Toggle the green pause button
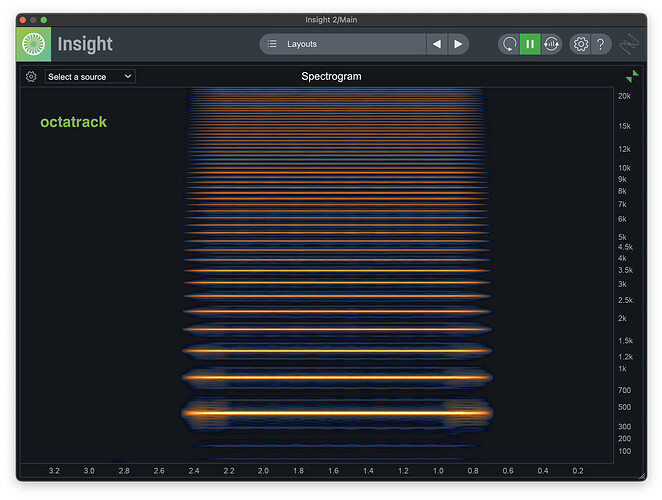Viewport: 662px width, 500px height. point(530,44)
